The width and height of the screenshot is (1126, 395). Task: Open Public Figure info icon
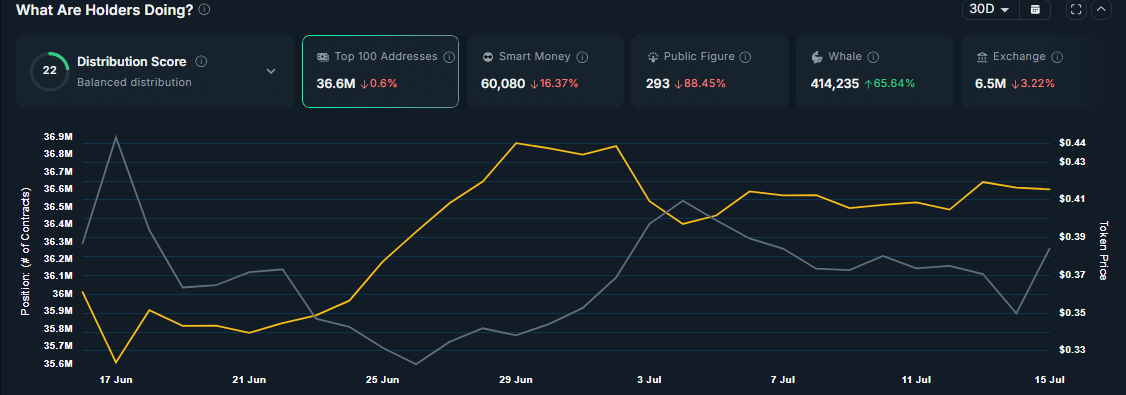pos(745,57)
